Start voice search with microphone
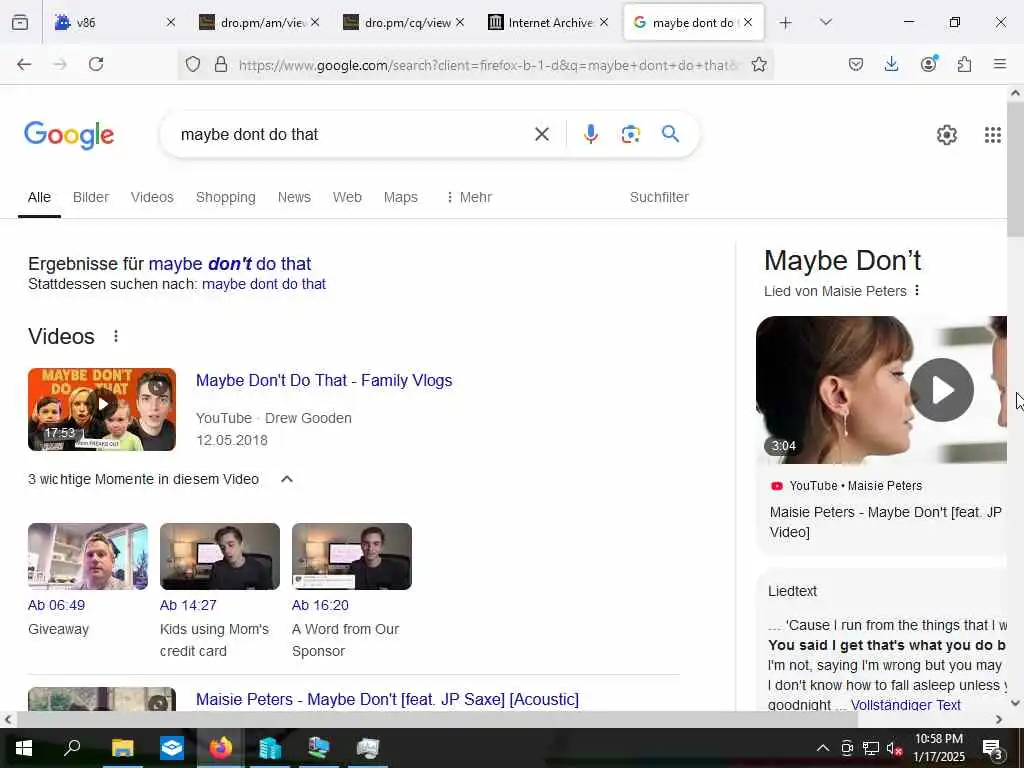The image size is (1024, 768). click(x=590, y=135)
